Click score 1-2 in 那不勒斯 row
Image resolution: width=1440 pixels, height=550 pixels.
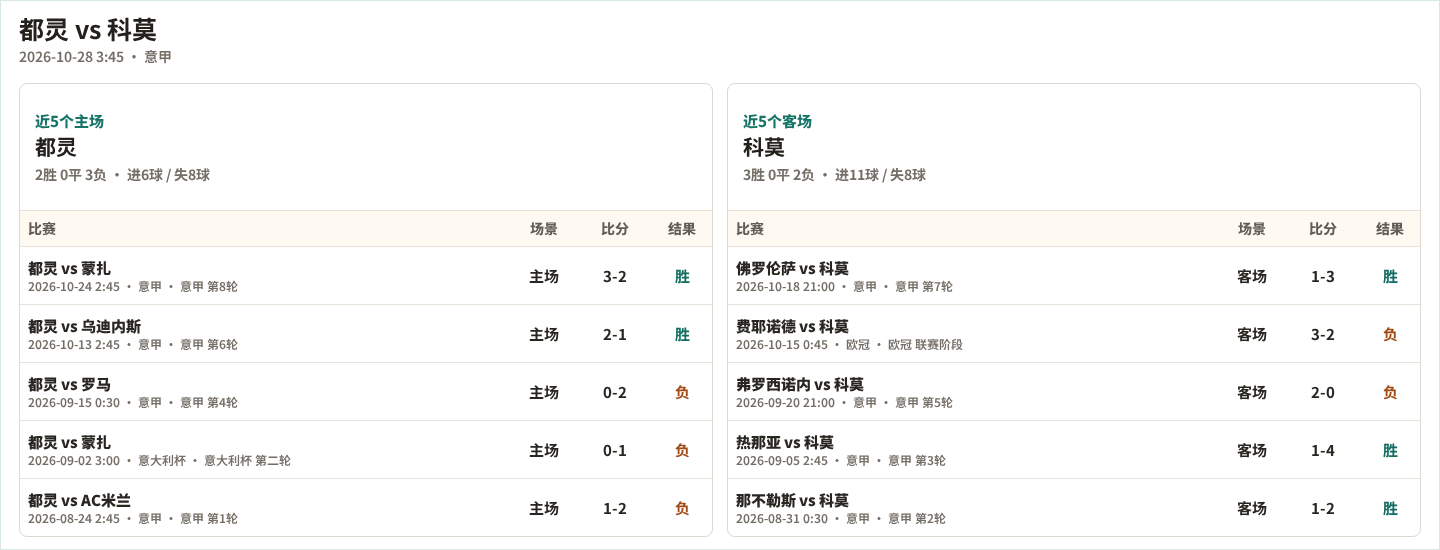pyautogui.click(x=1323, y=508)
